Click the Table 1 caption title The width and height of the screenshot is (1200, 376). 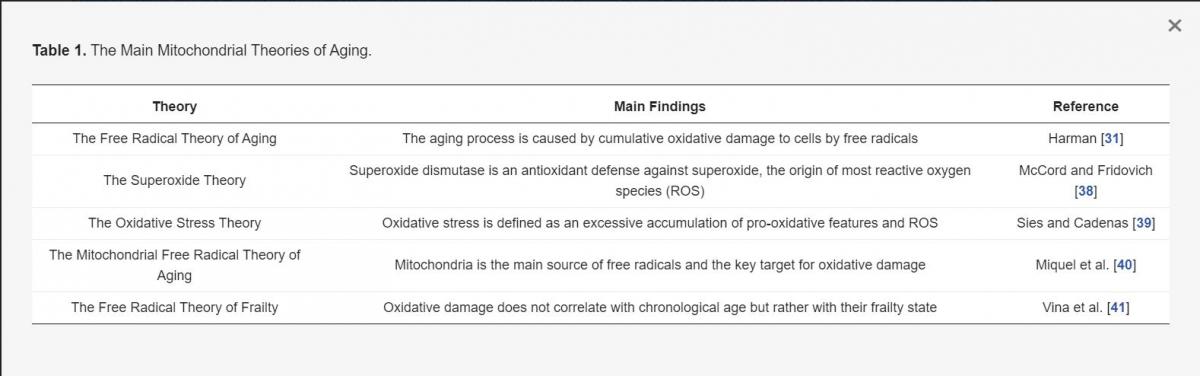point(201,50)
